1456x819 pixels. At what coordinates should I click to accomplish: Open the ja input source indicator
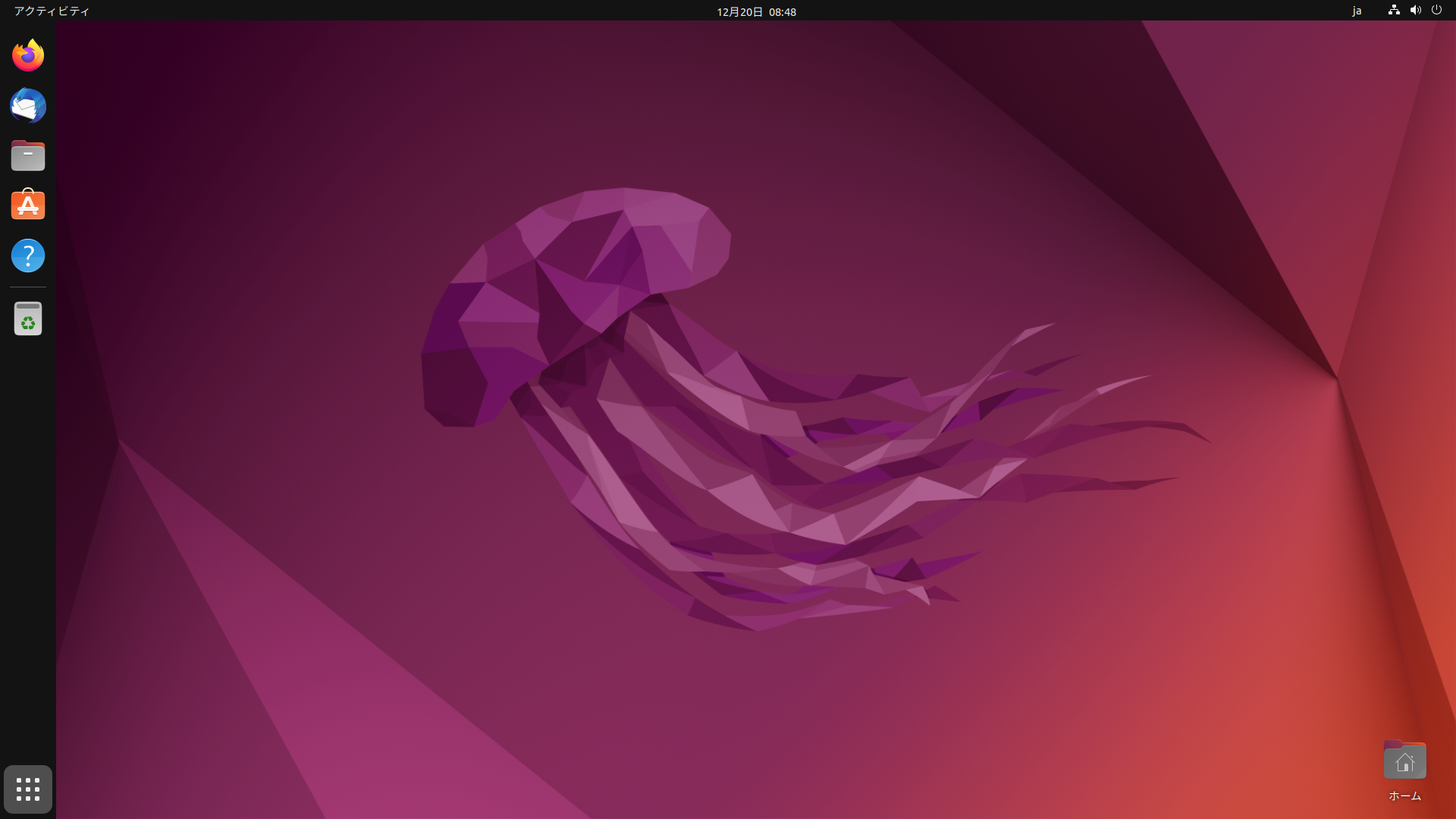point(1357,11)
